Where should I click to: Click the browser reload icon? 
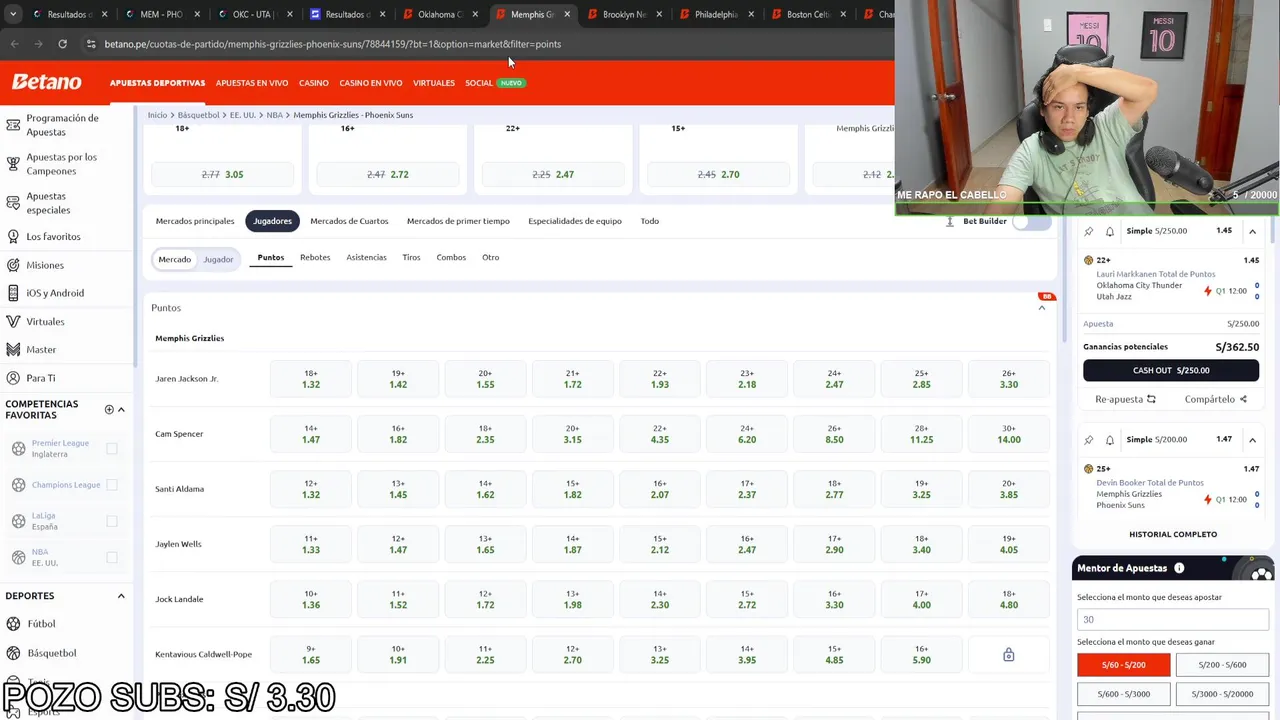point(62,44)
